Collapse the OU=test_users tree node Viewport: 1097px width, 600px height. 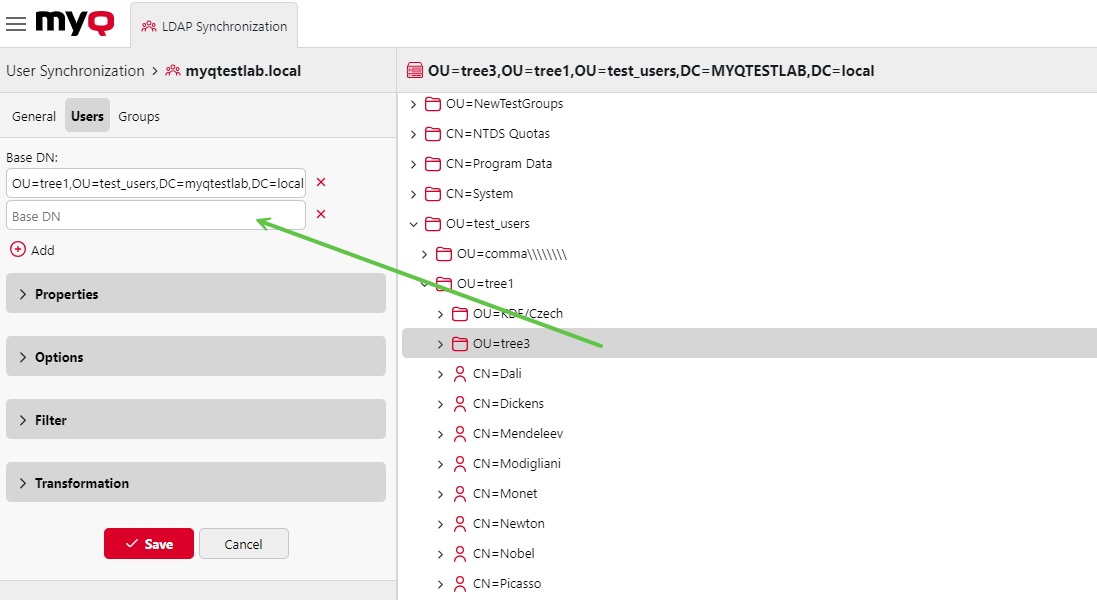coord(414,224)
